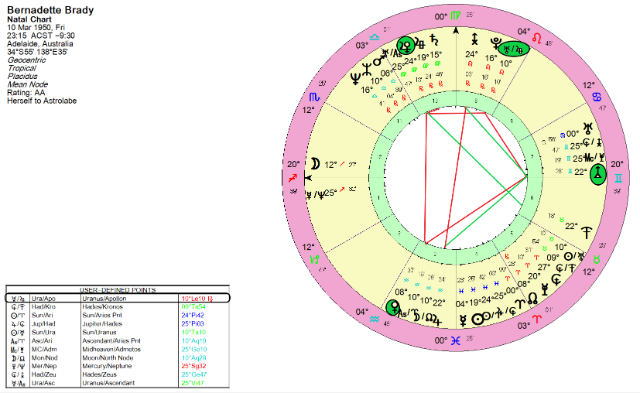Select the Aquarius glyph on the zodiac ring
This screenshot has height=393, width=640.
pos(374,319)
